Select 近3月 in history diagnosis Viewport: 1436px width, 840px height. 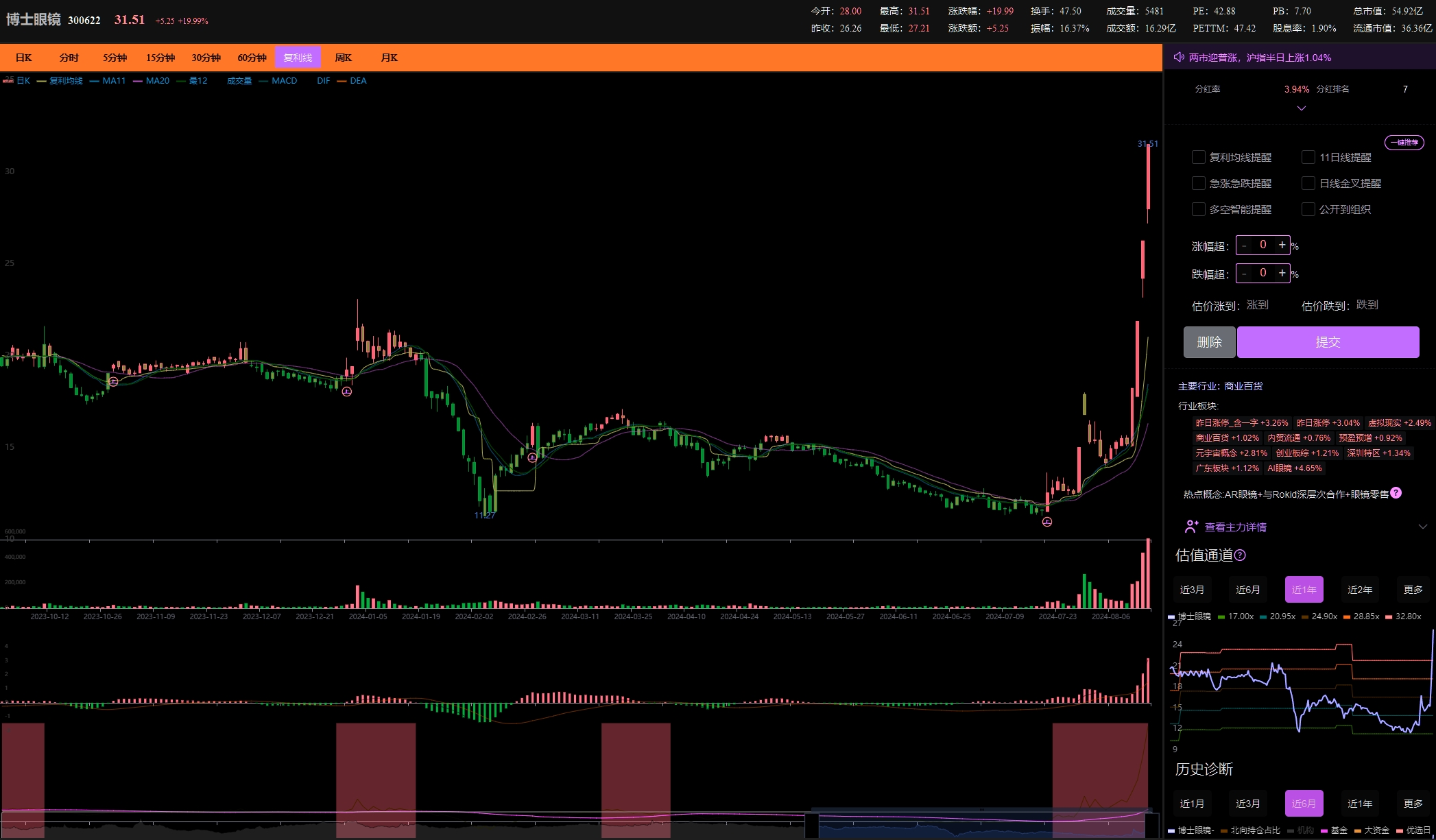(x=1248, y=804)
